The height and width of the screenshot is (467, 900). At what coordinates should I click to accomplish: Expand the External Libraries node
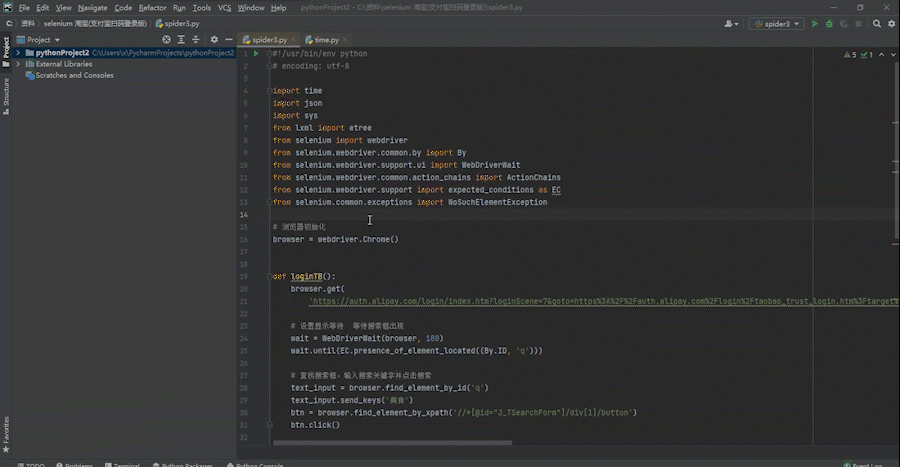(x=18, y=64)
